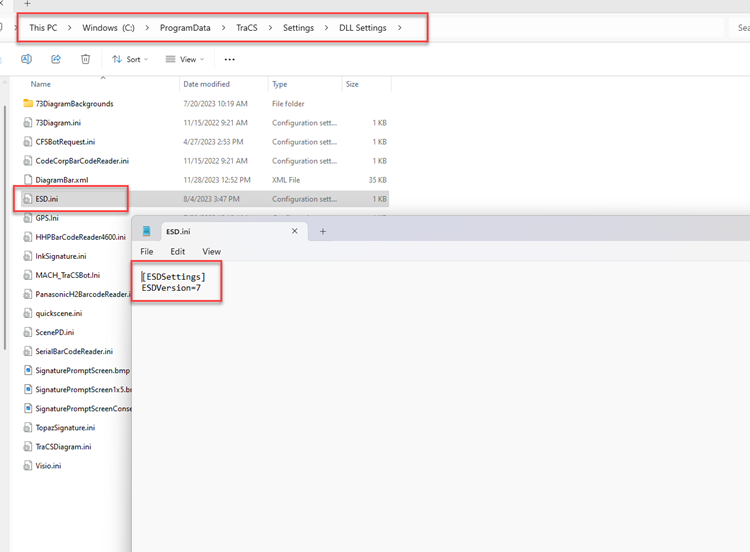Click the Share icon in the toolbar

56,60
